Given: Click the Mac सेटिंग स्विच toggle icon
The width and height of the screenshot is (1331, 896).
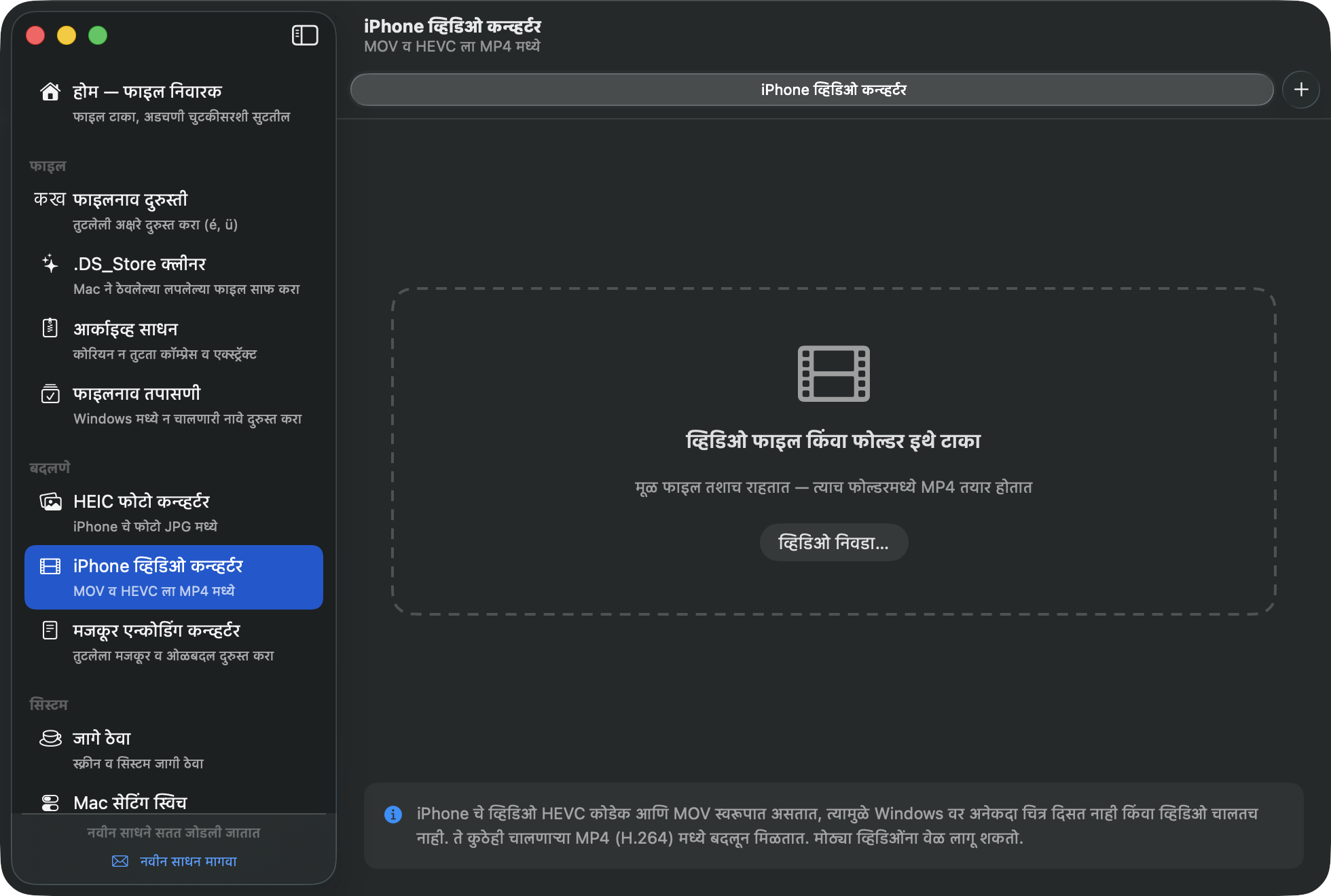Looking at the screenshot, I should [50, 803].
